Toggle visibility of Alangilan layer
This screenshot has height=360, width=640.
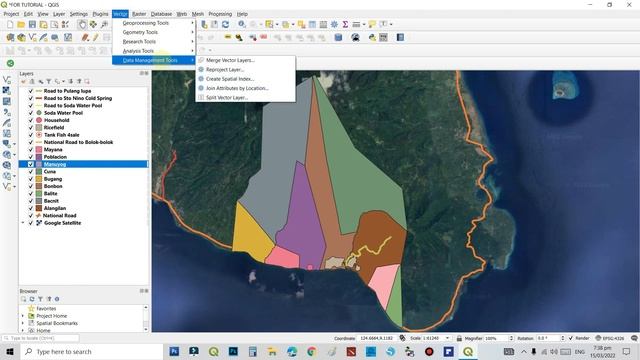31,208
